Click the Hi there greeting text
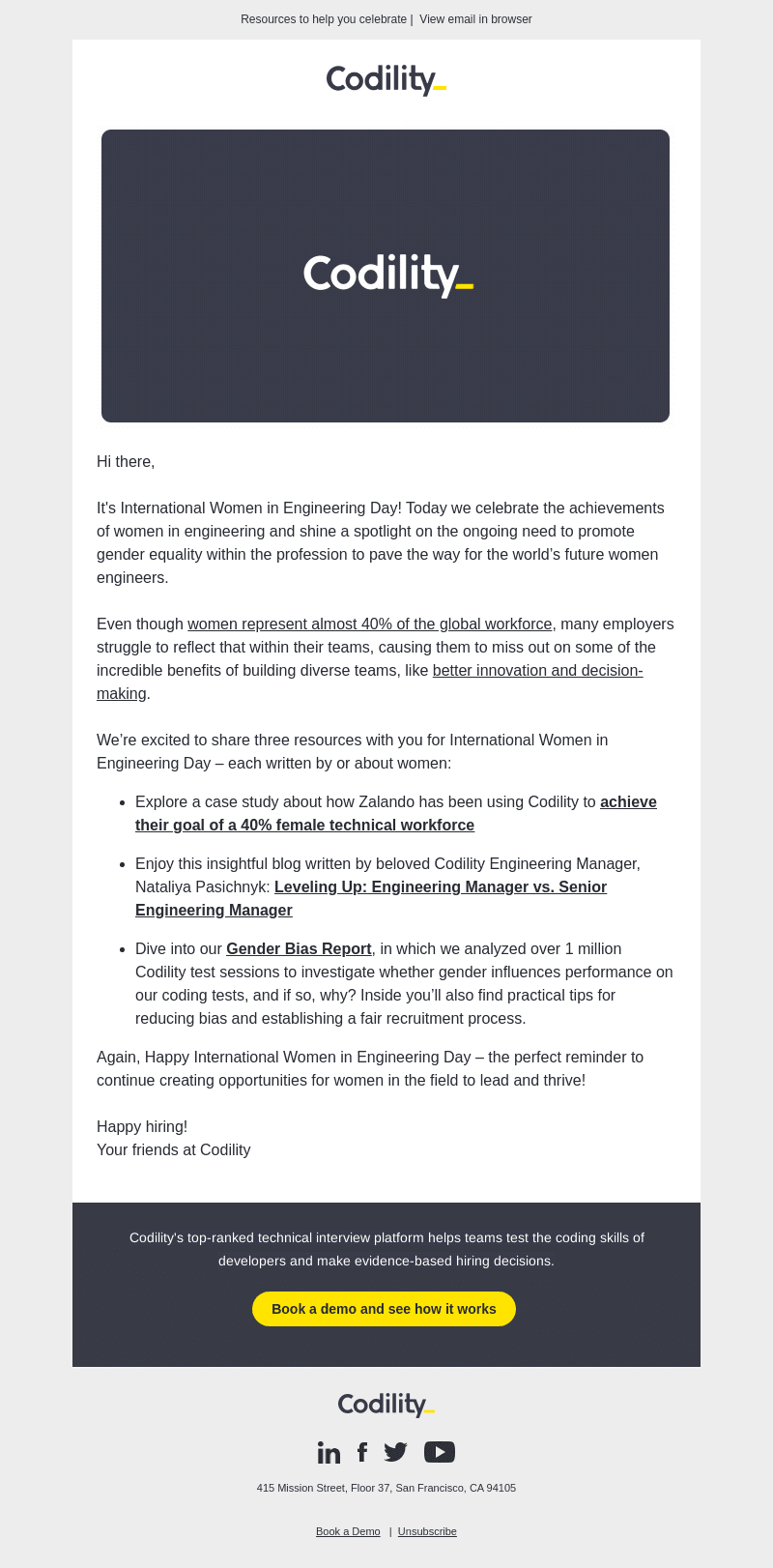The image size is (773, 1568). coord(126,462)
